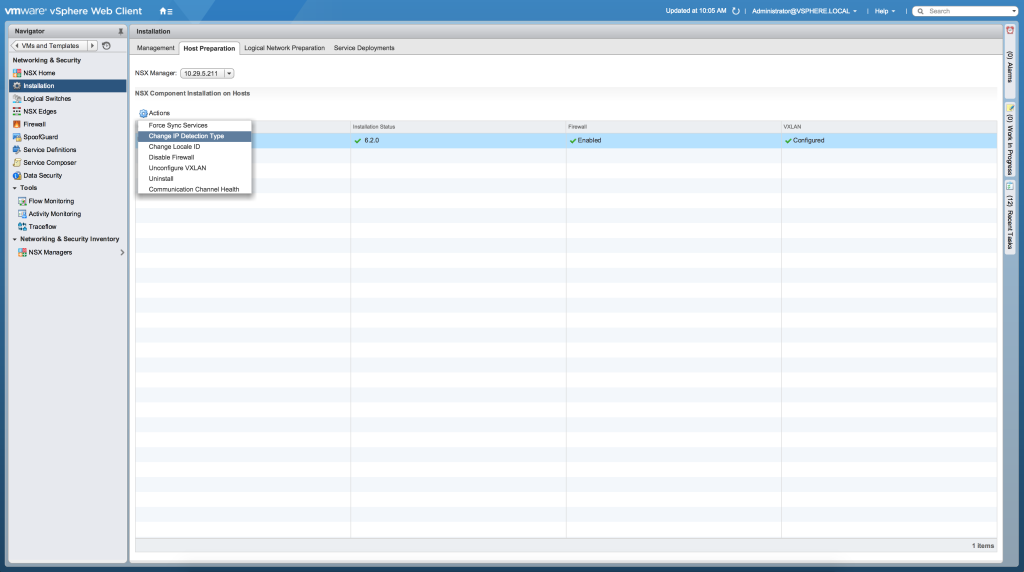Click the 6.2.0 installation status cell
This screenshot has width=1024, height=572.
[458, 140]
